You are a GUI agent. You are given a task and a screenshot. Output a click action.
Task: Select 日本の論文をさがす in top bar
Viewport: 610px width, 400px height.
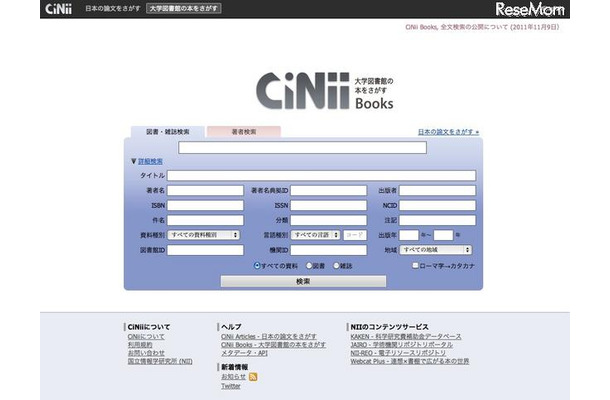click(x=112, y=9)
